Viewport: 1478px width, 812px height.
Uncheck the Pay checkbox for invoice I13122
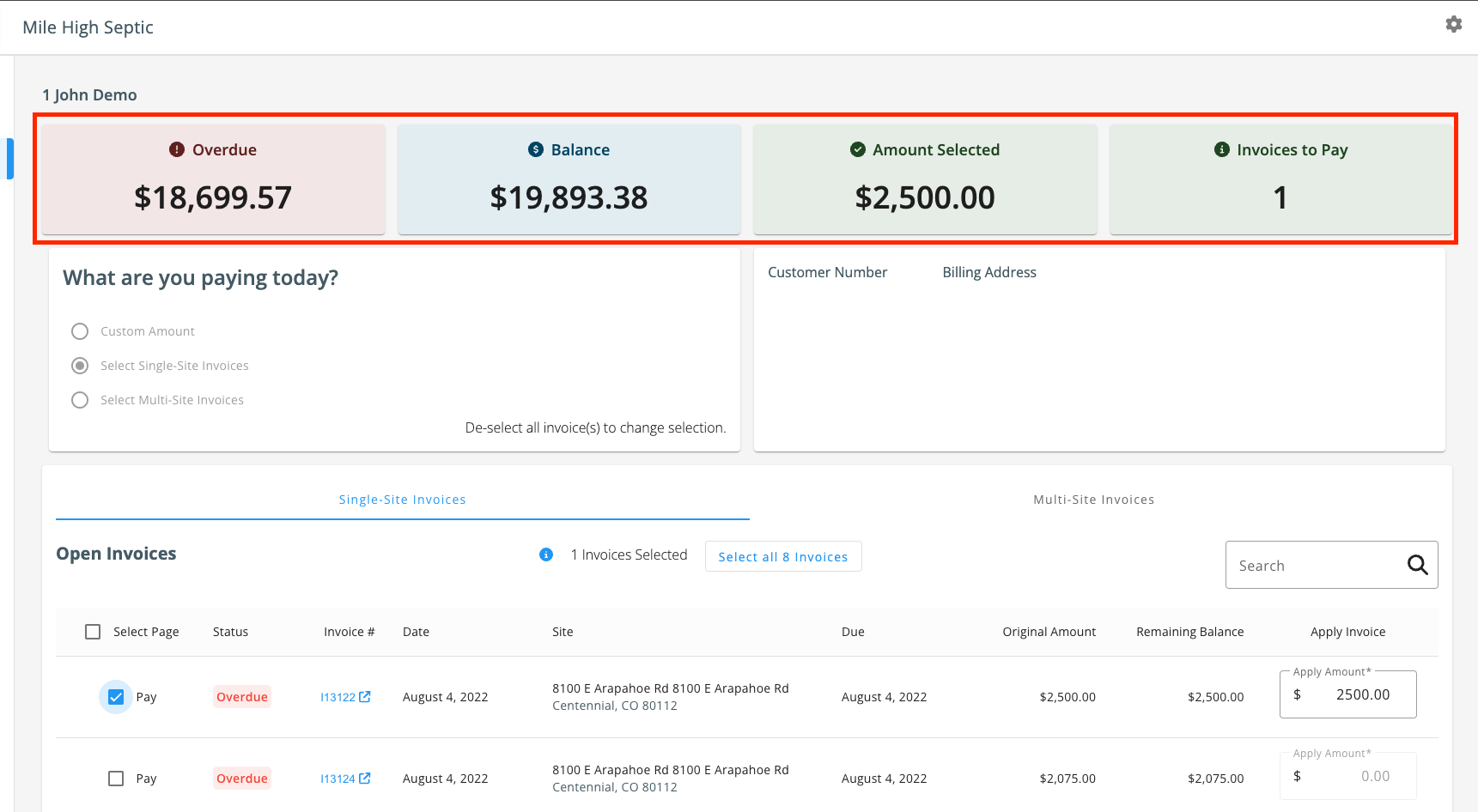tap(116, 697)
